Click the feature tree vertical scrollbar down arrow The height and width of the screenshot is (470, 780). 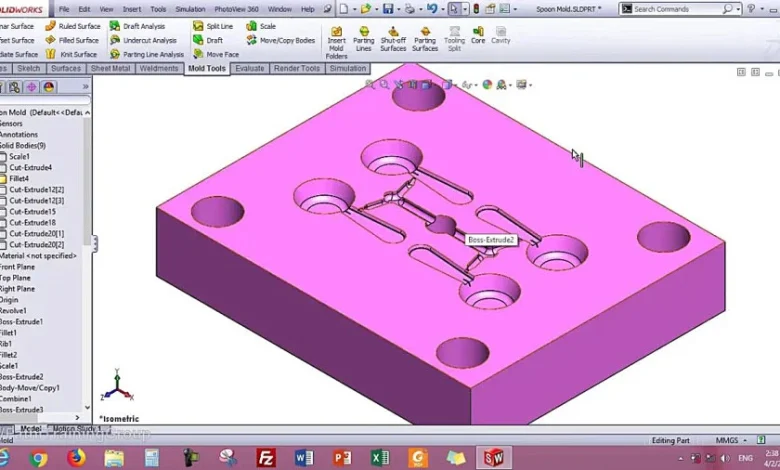(x=88, y=407)
